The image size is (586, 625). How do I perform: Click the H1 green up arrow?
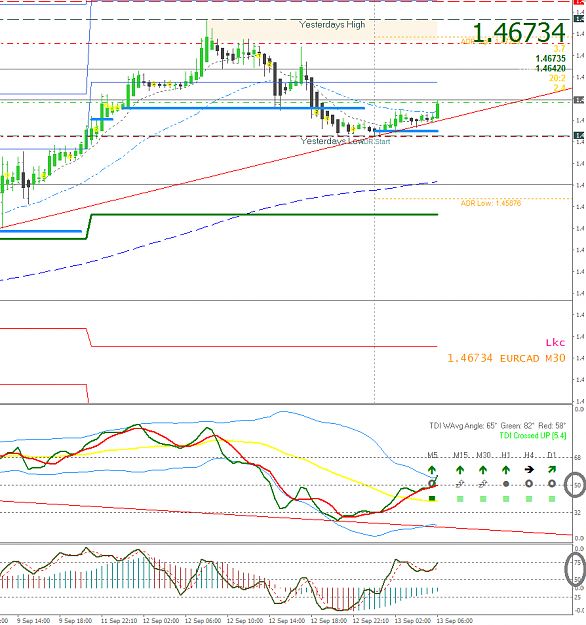(x=506, y=470)
